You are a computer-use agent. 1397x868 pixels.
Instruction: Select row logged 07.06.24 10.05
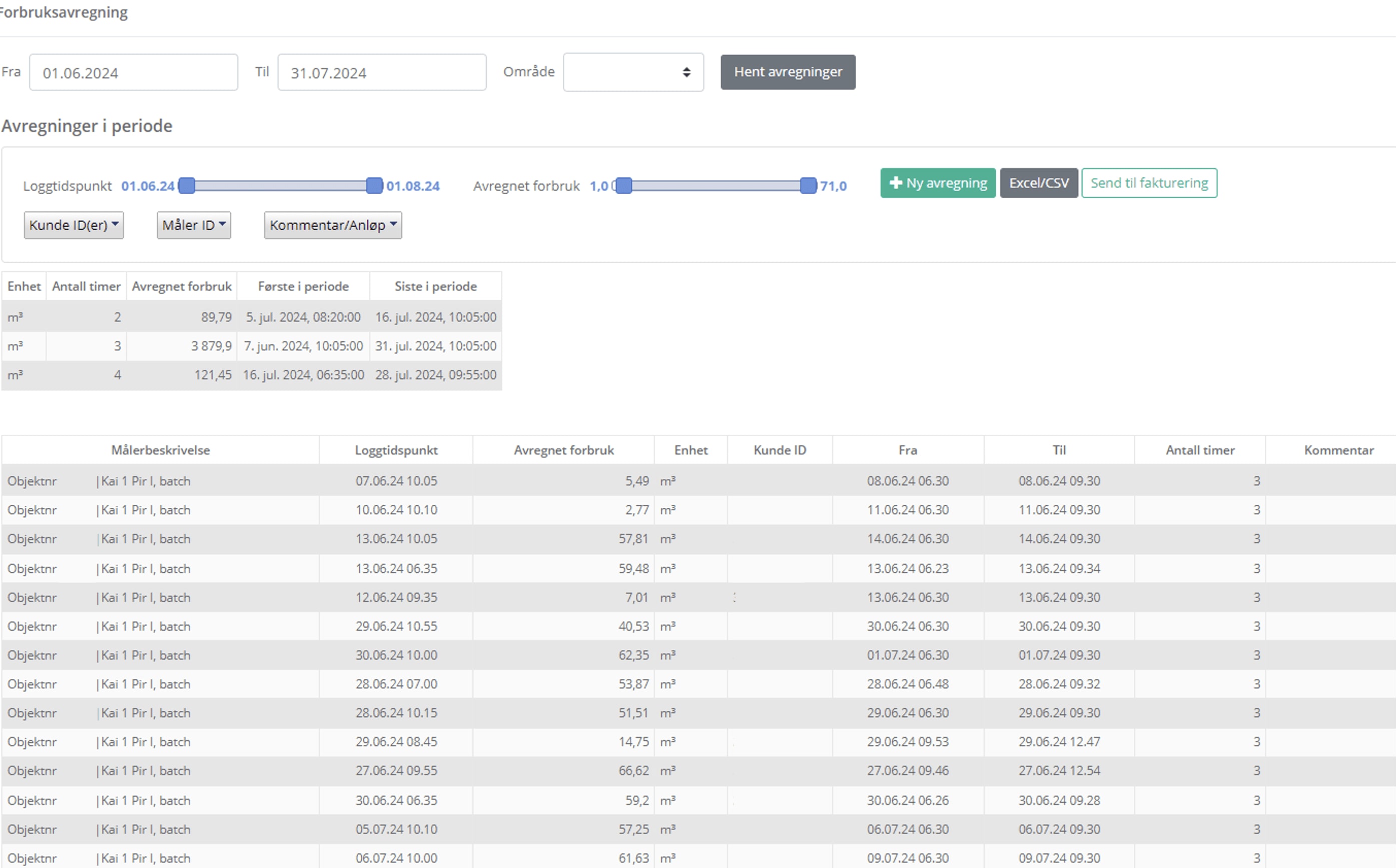coord(699,481)
